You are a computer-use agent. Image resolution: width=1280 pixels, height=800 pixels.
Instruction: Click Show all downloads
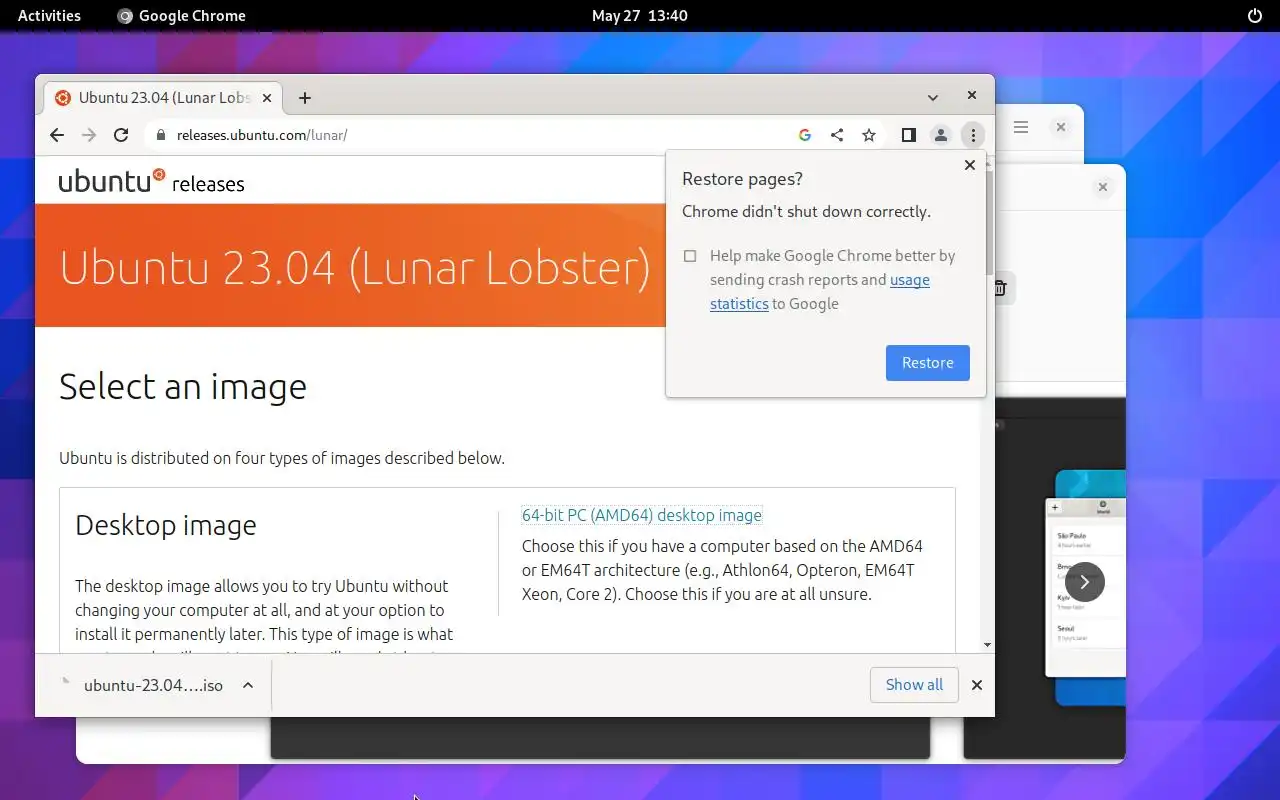coord(914,685)
